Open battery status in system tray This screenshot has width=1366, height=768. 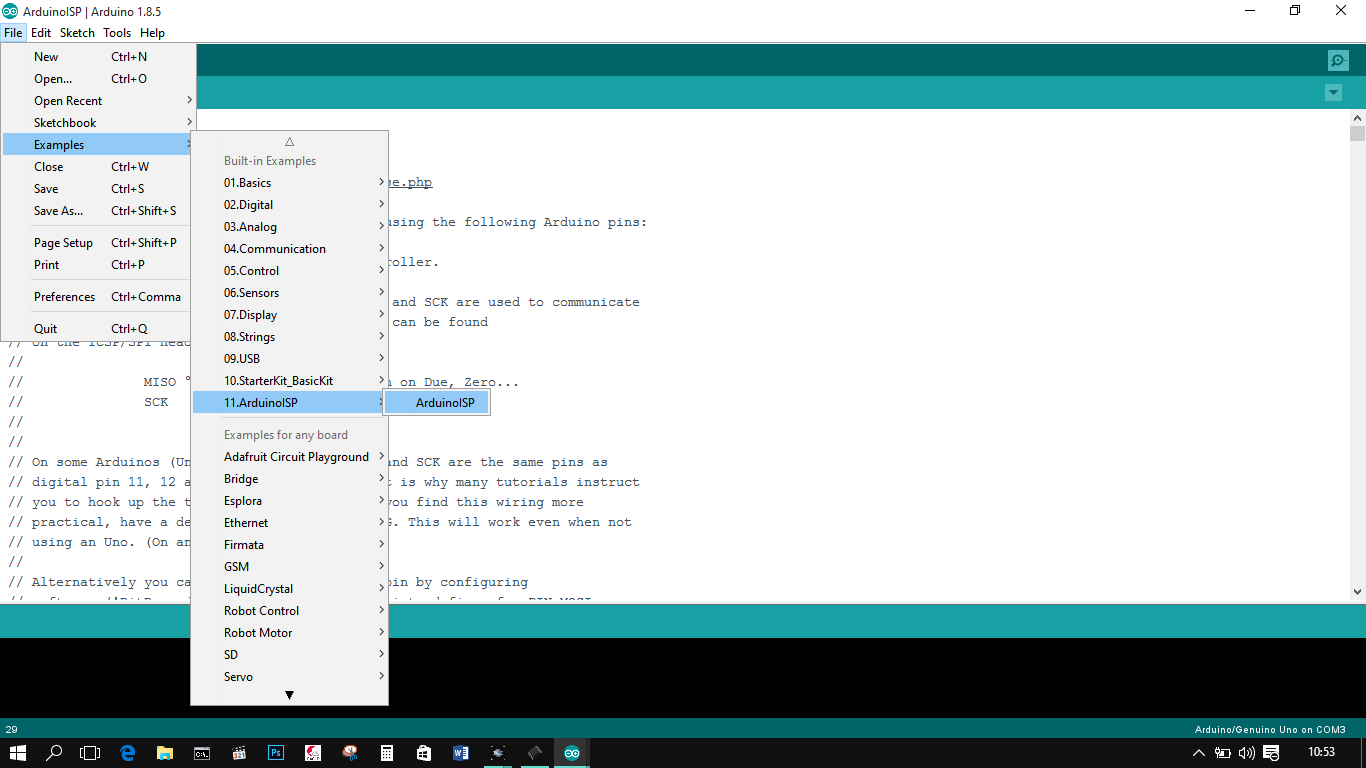(x=1222, y=752)
